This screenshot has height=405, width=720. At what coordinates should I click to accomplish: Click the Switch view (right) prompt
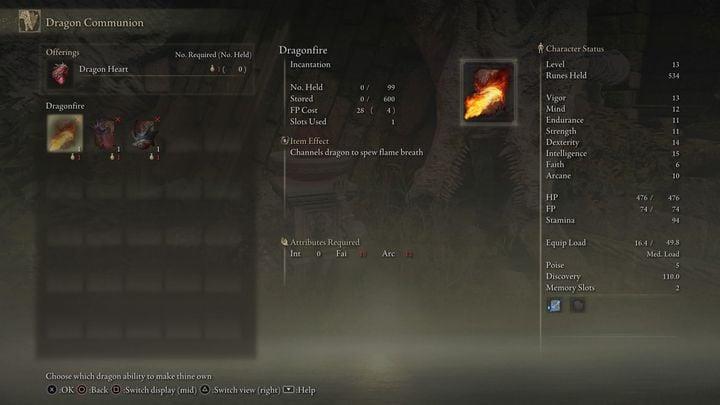[240, 390]
